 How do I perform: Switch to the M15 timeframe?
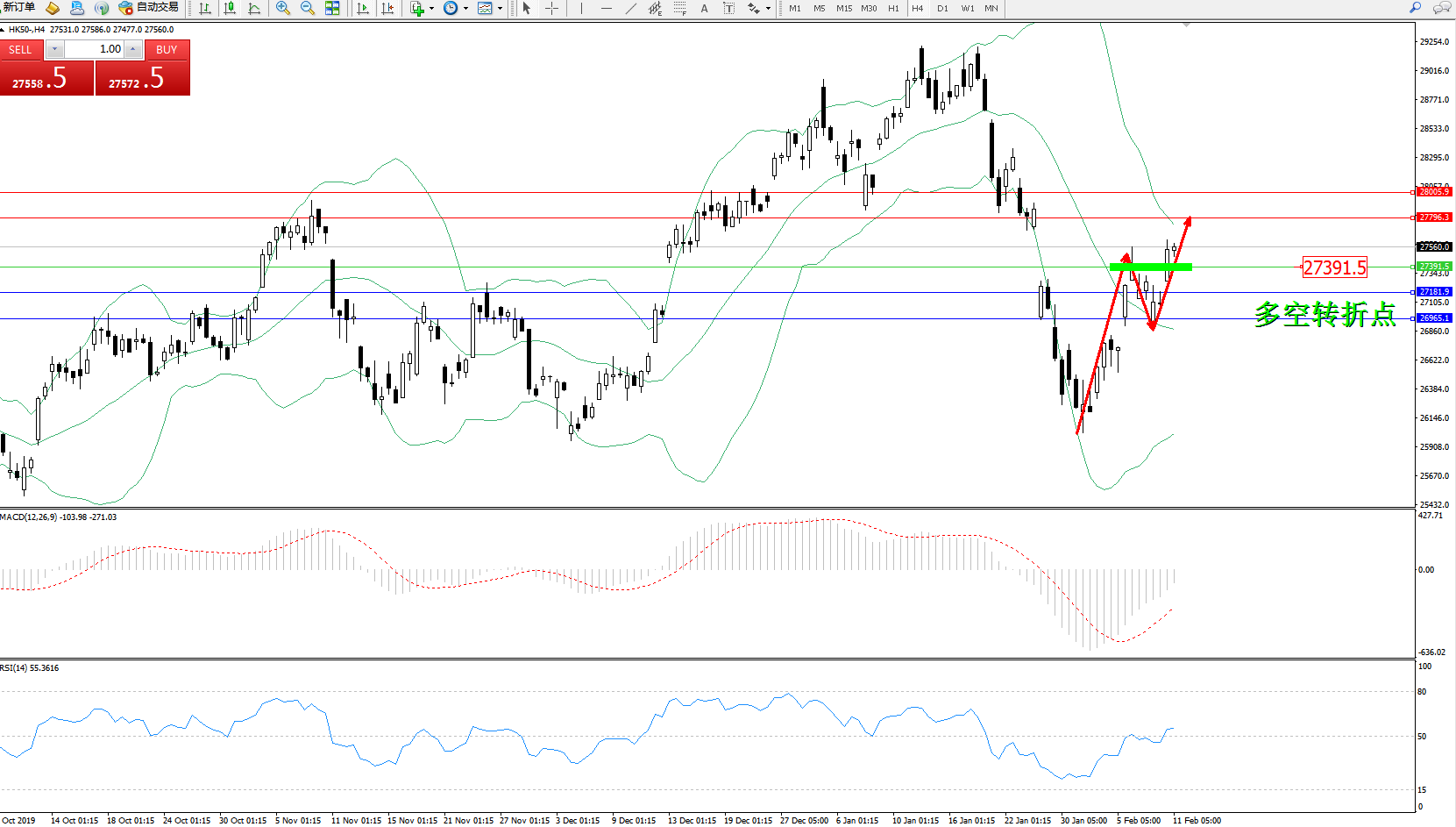point(844,8)
